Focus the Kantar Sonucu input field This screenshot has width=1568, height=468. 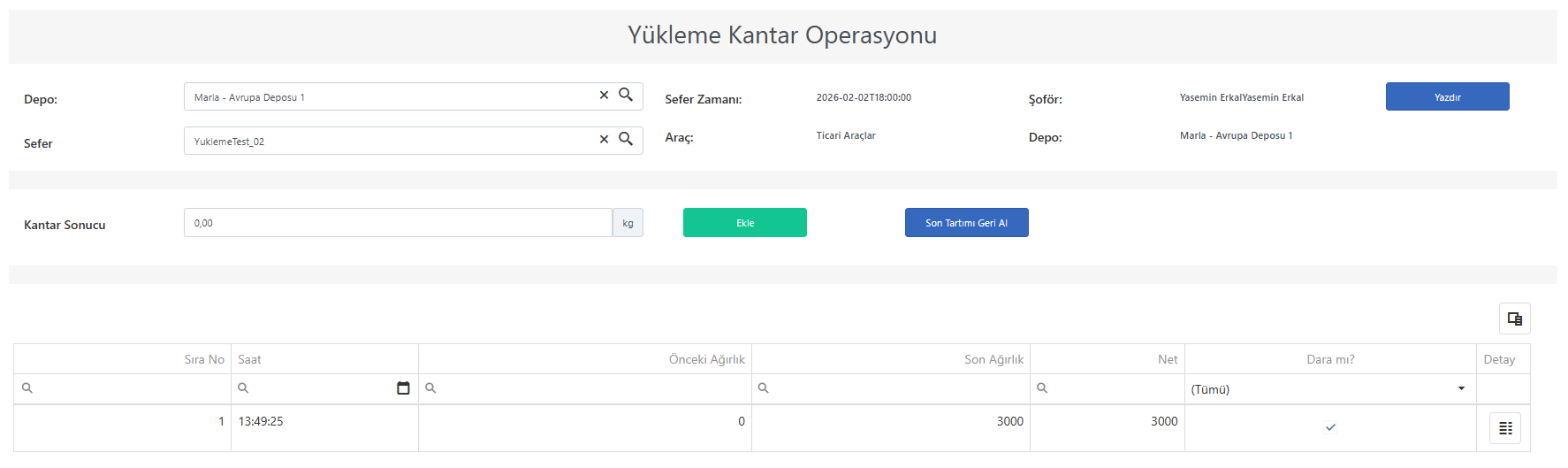(x=398, y=223)
